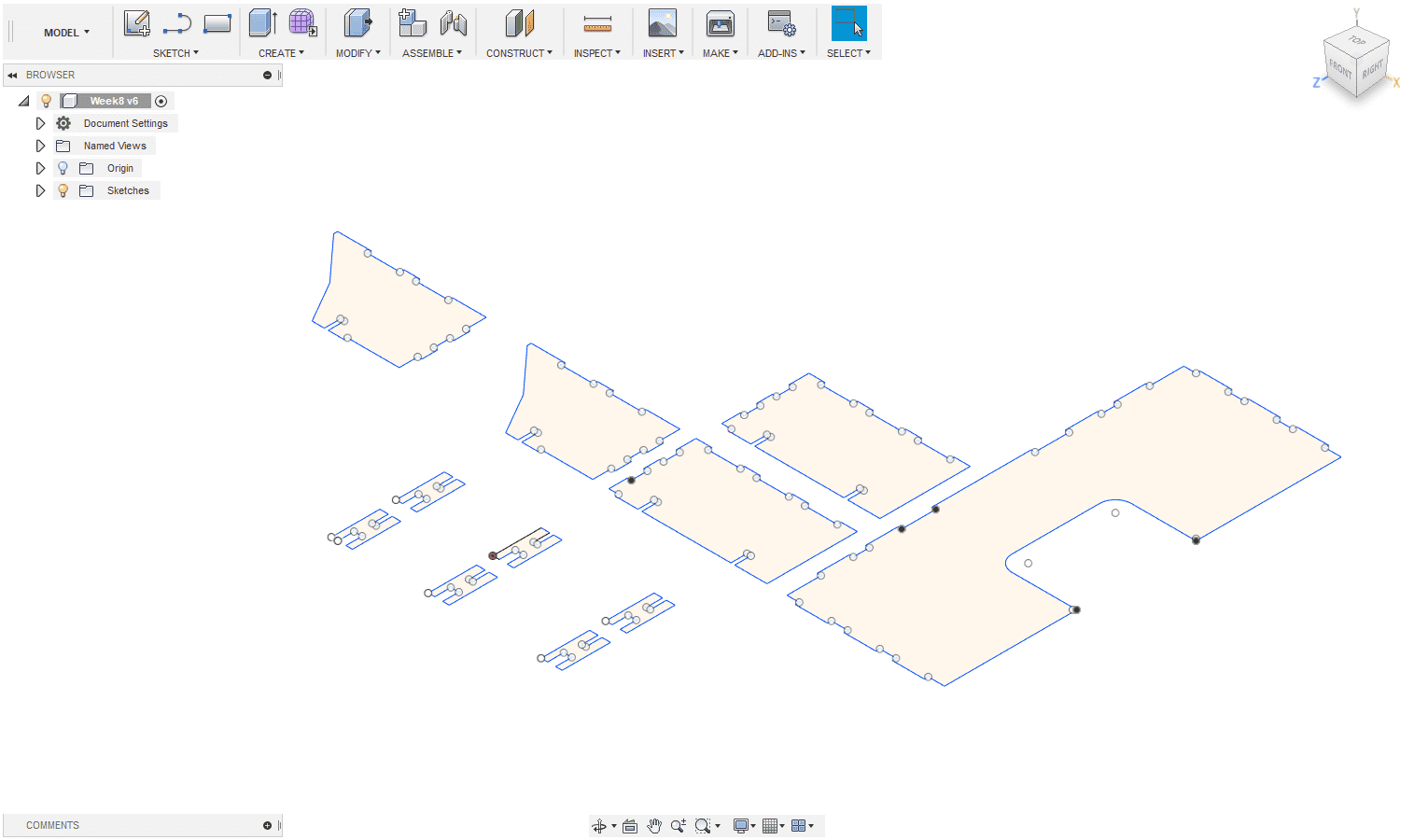Open the MAKE menu

pyautogui.click(x=721, y=53)
